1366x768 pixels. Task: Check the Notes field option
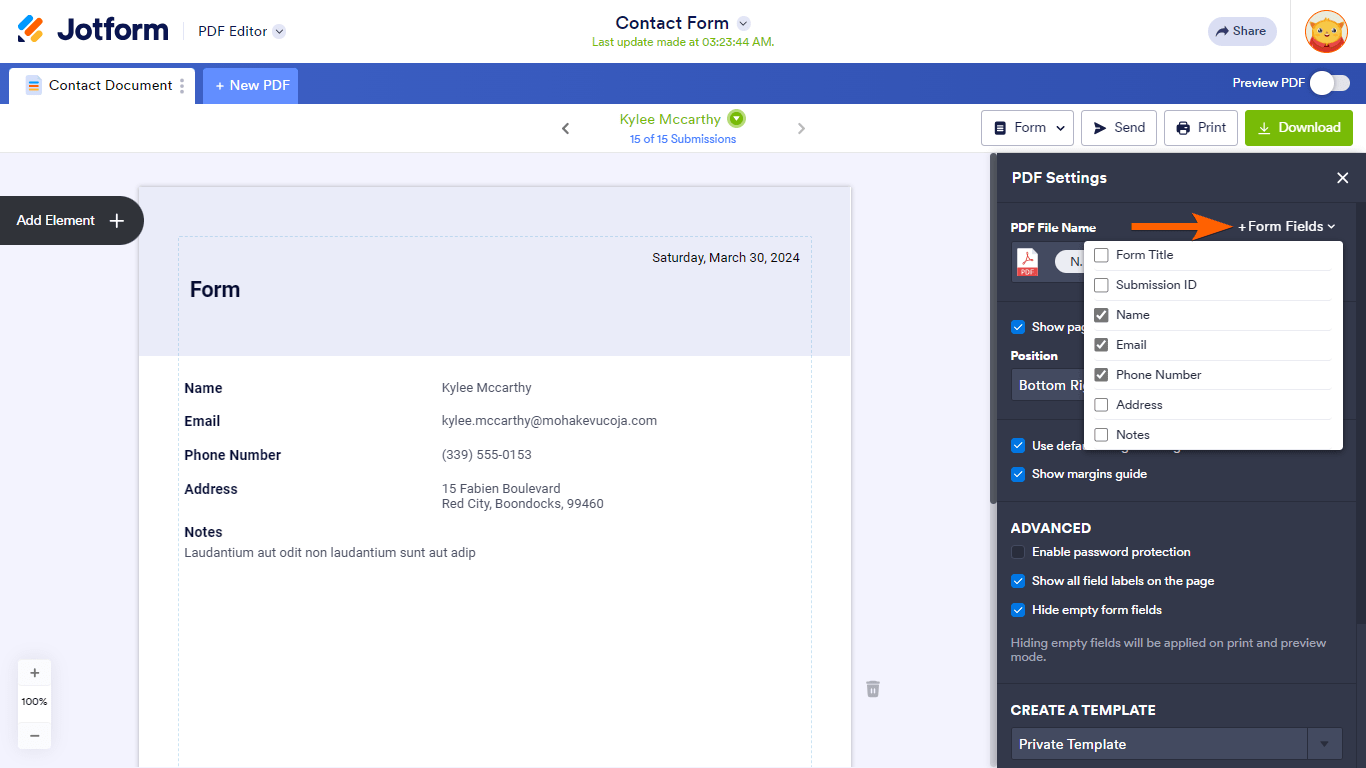point(1101,435)
